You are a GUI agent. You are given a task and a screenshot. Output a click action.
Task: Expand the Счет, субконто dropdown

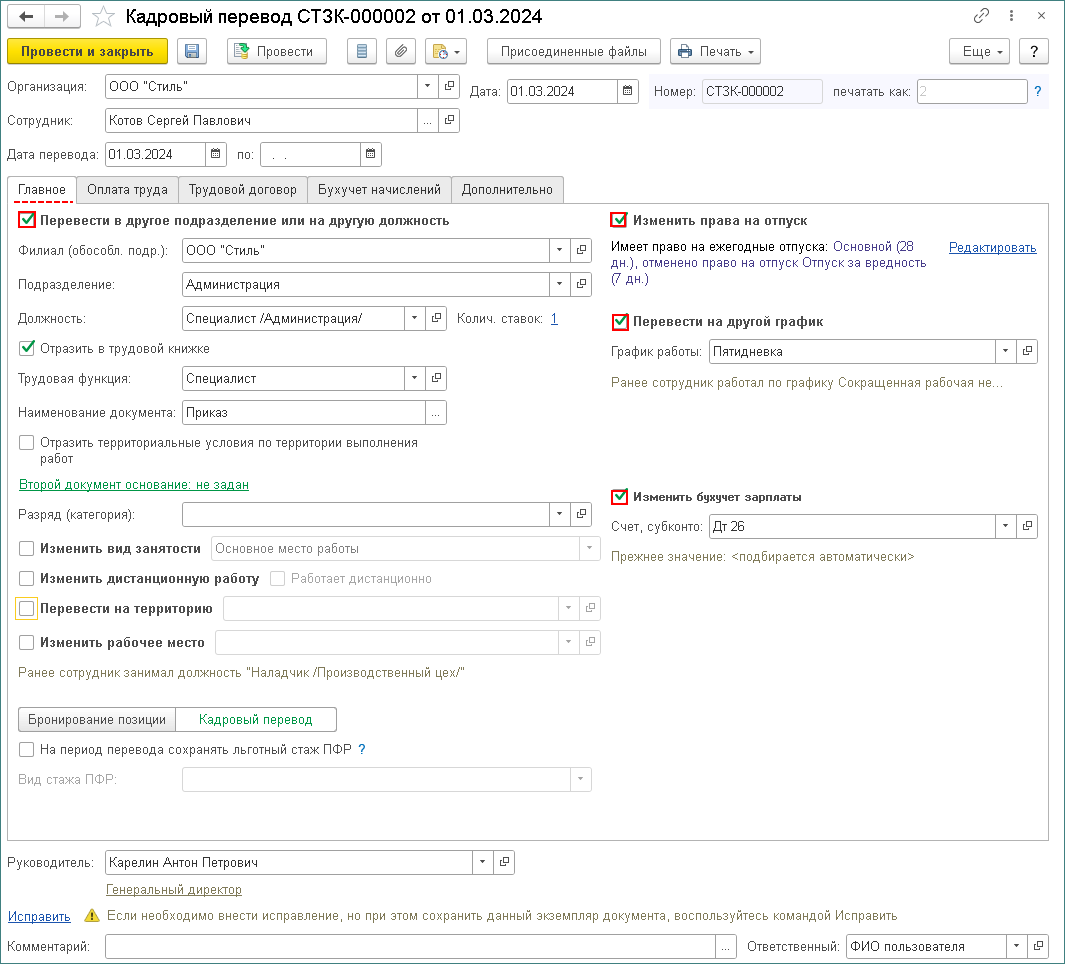(x=1005, y=526)
